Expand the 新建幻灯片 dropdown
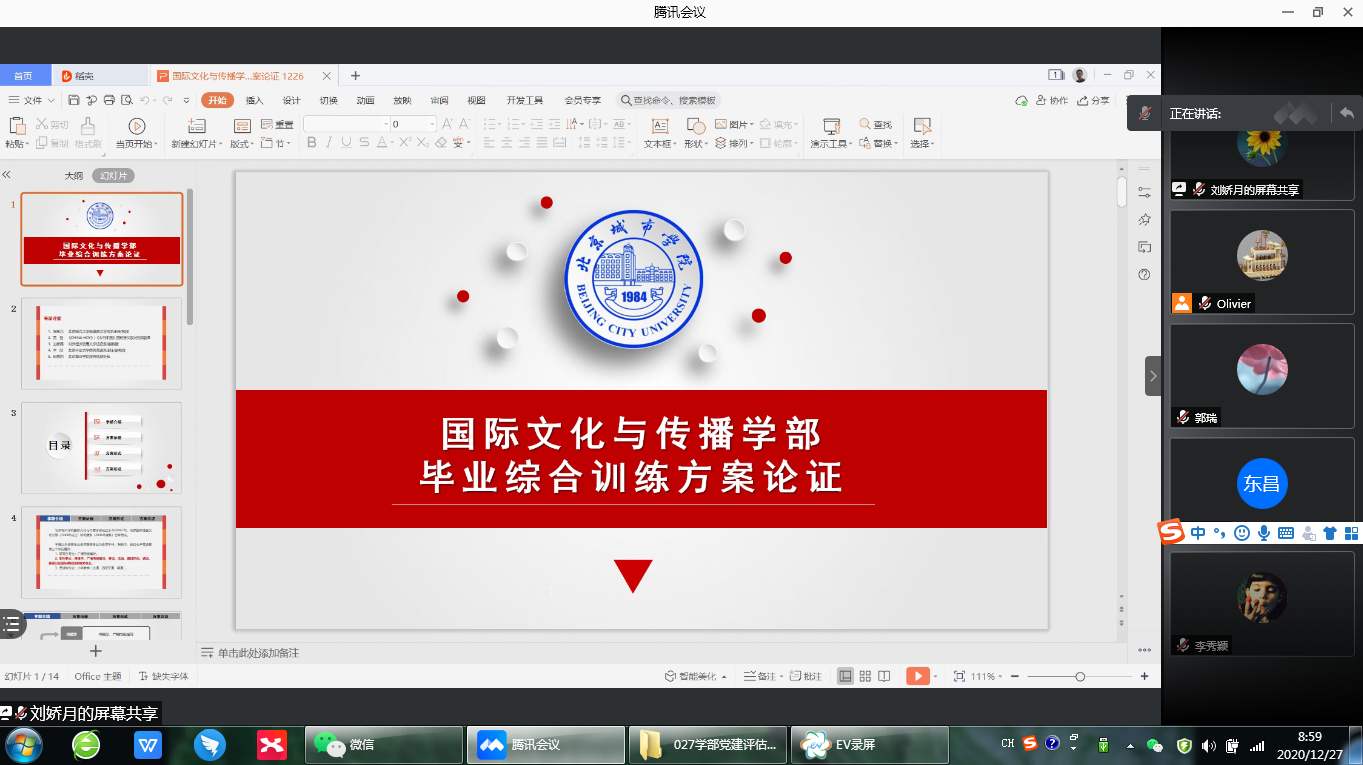Screen dimensions: 1363x765 click(x=221, y=144)
